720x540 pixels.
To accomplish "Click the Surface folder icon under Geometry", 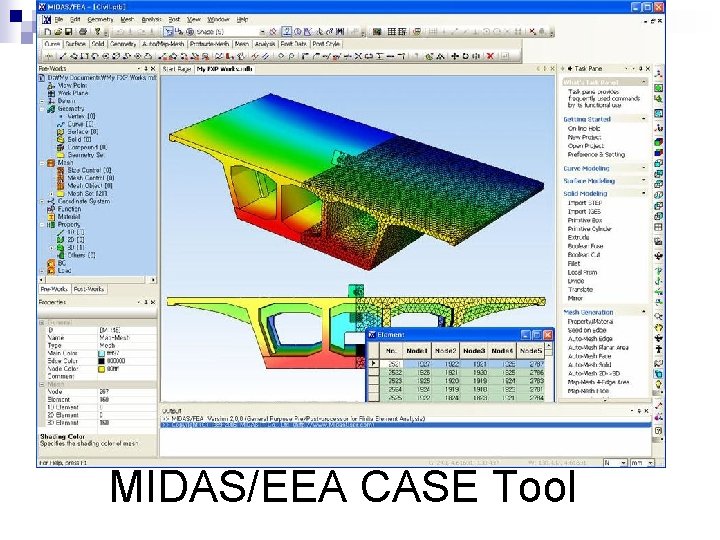I will pos(60,132).
